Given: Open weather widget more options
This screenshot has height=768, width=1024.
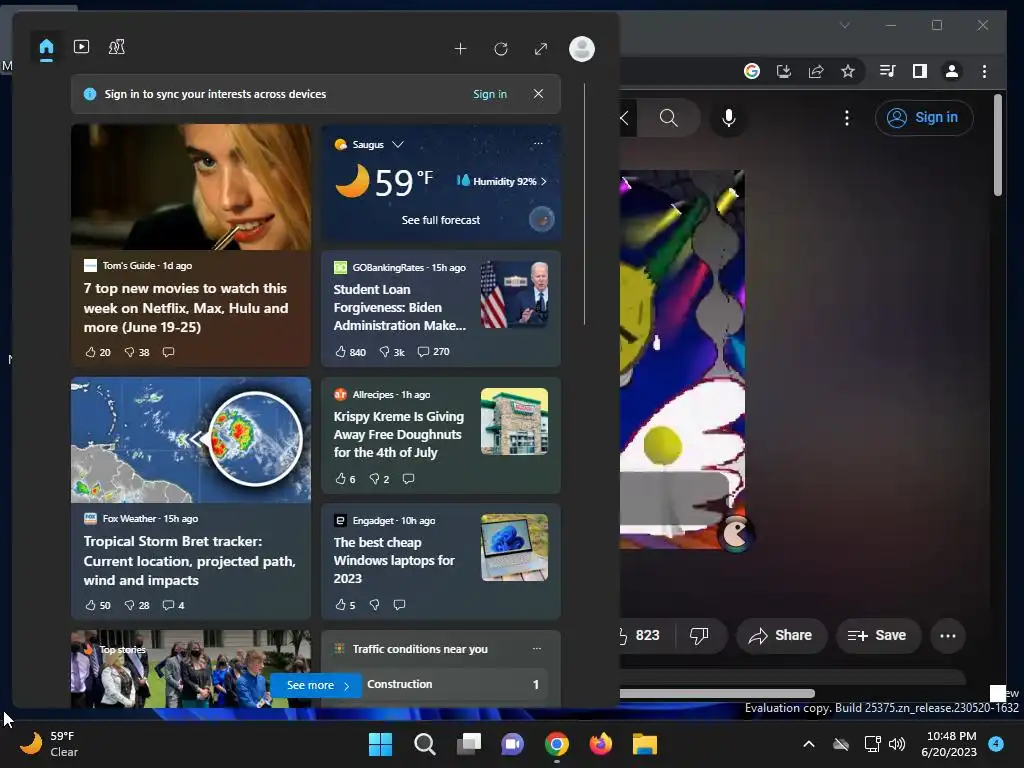Looking at the screenshot, I should pos(538,143).
